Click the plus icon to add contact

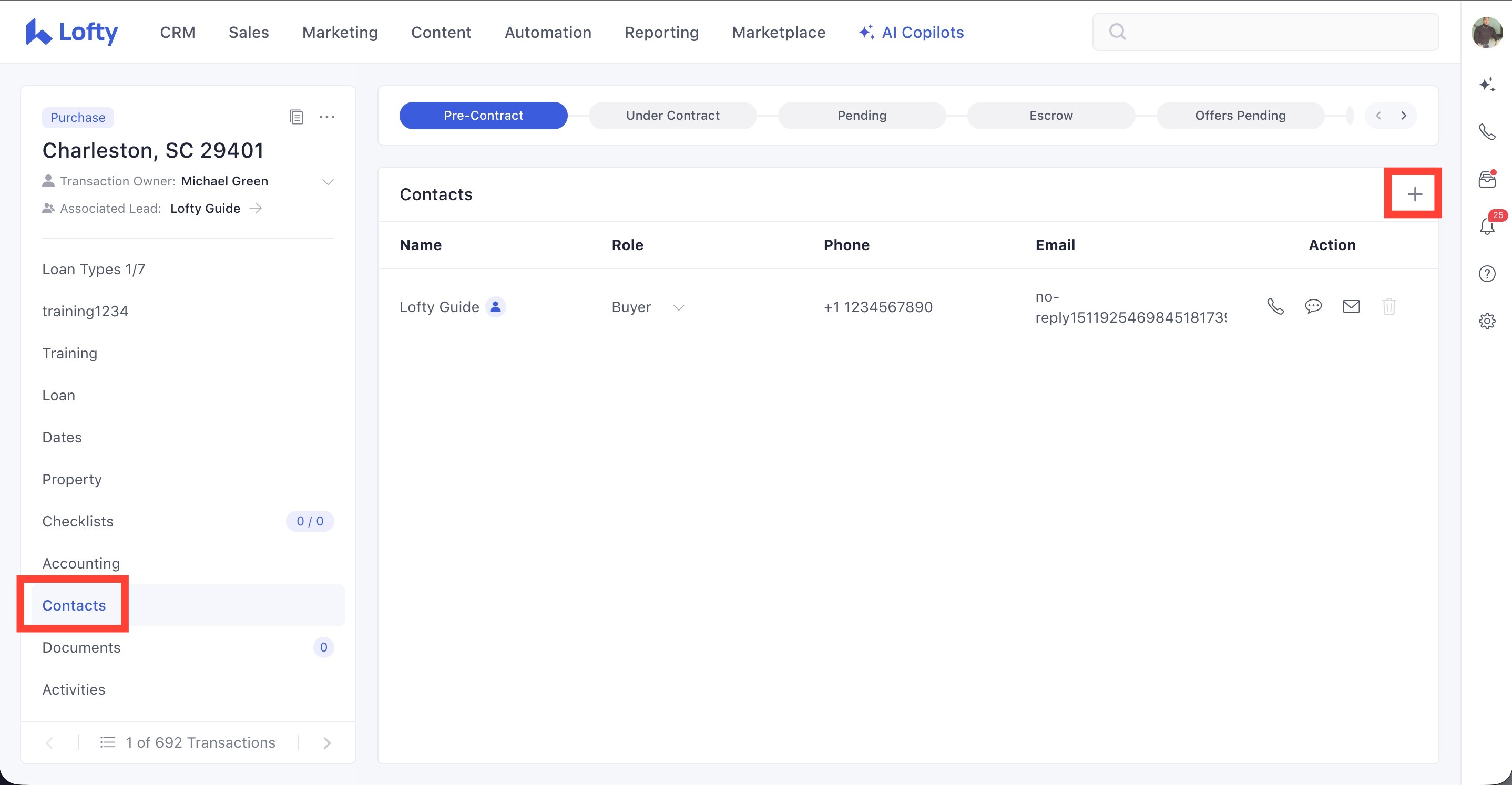(x=1415, y=194)
